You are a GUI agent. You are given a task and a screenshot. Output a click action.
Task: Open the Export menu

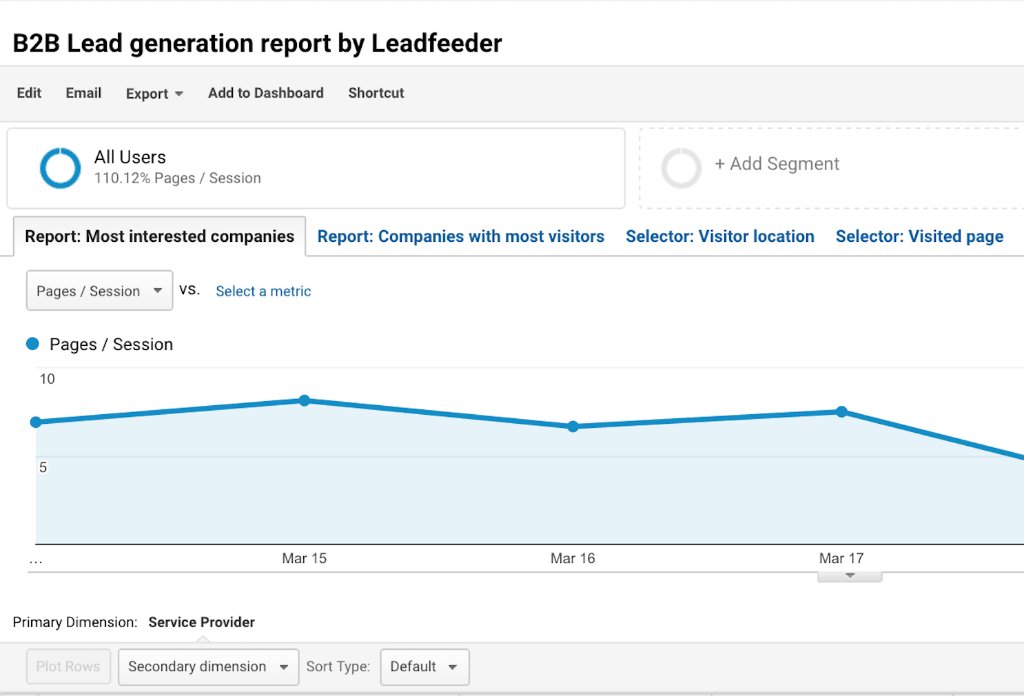pyautogui.click(x=154, y=93)
